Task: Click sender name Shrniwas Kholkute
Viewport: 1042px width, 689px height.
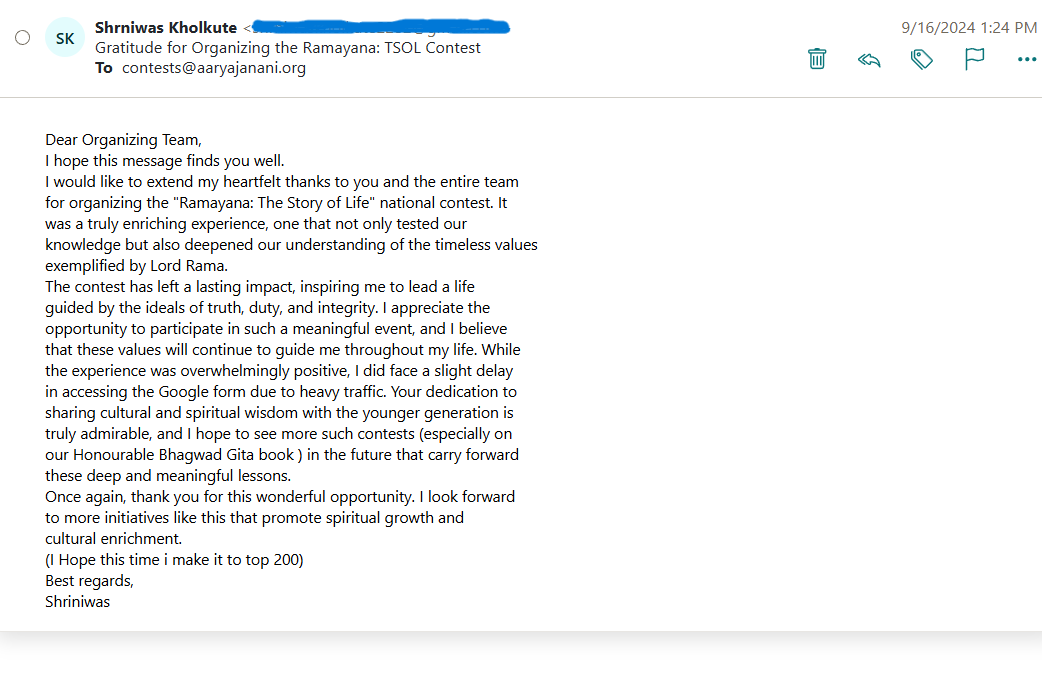Action: pyautogui.click(x=165, y=27)
